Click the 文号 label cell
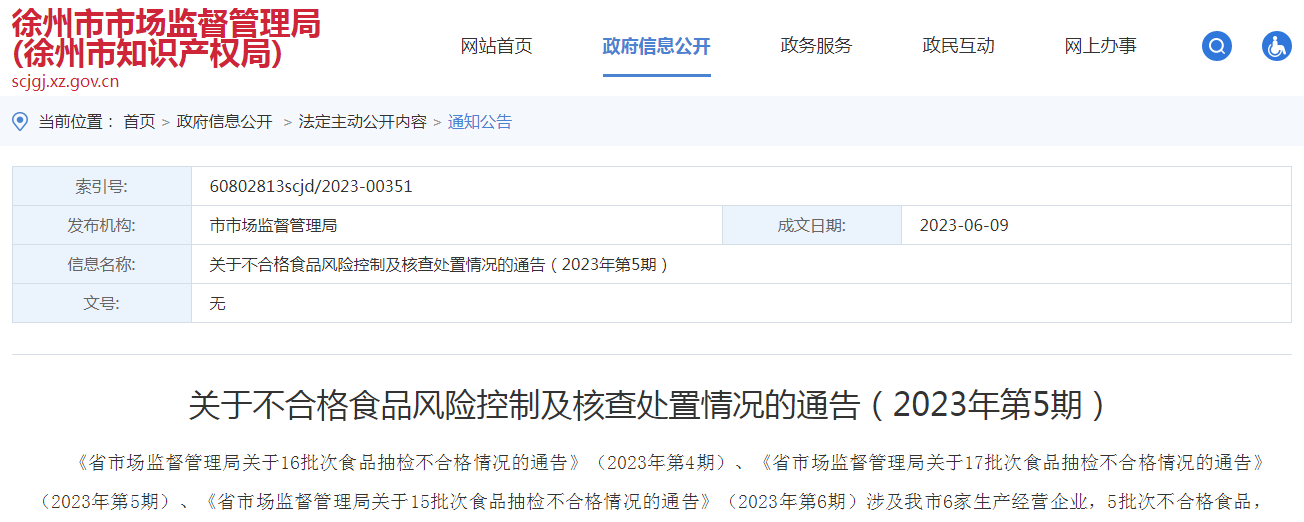The height and width of the screenshot is (522, 1304). 102,303
